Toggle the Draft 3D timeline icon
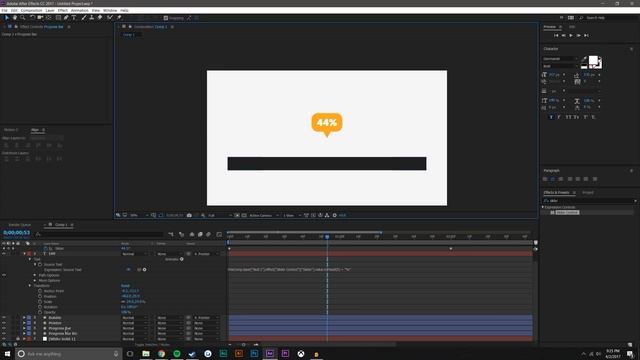Viewport: 640px width, 360px height. pyautogui.click(x=181, y=234)
